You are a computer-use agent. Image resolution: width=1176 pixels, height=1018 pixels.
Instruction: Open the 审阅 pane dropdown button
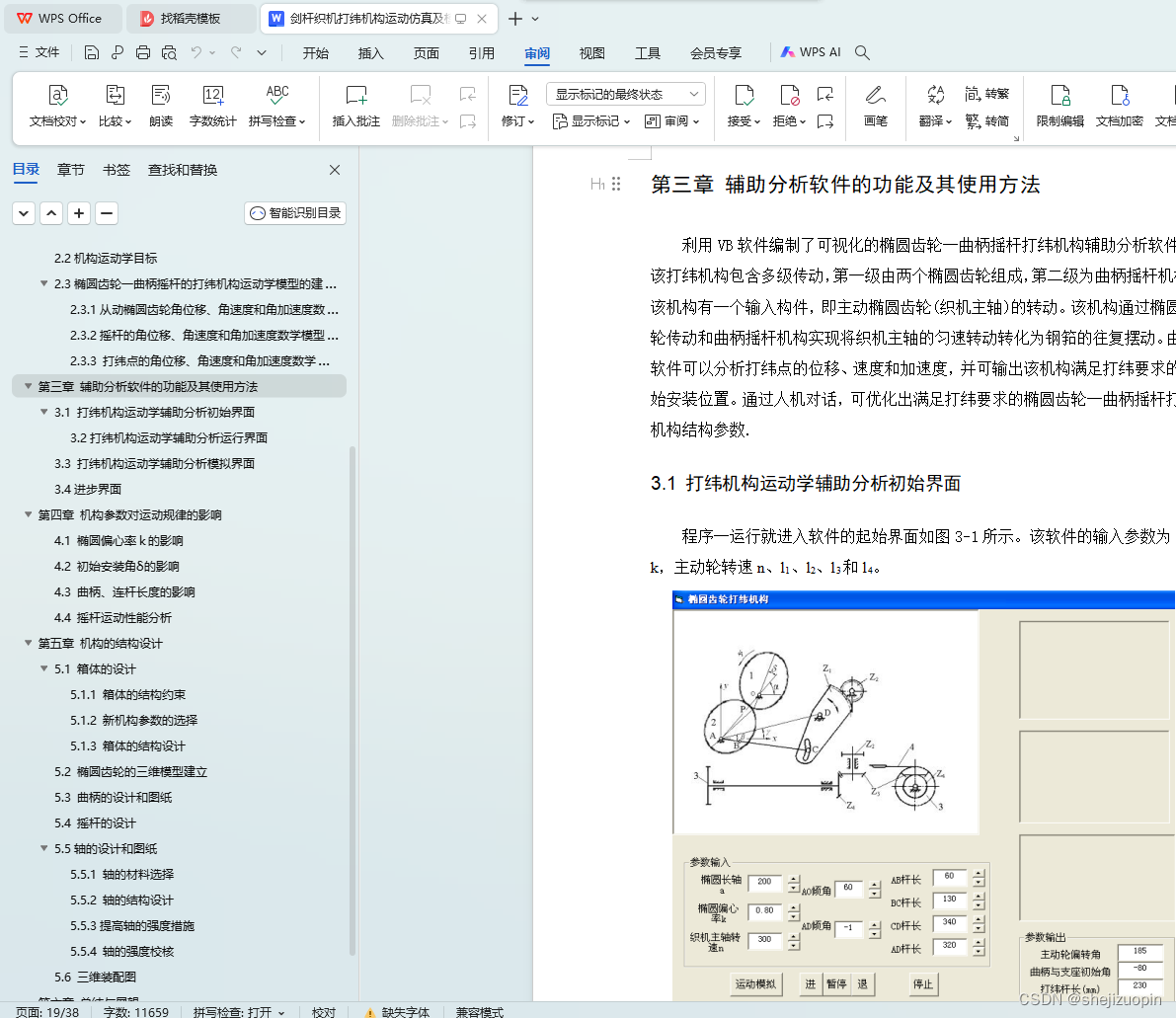[x=672, y=120]
